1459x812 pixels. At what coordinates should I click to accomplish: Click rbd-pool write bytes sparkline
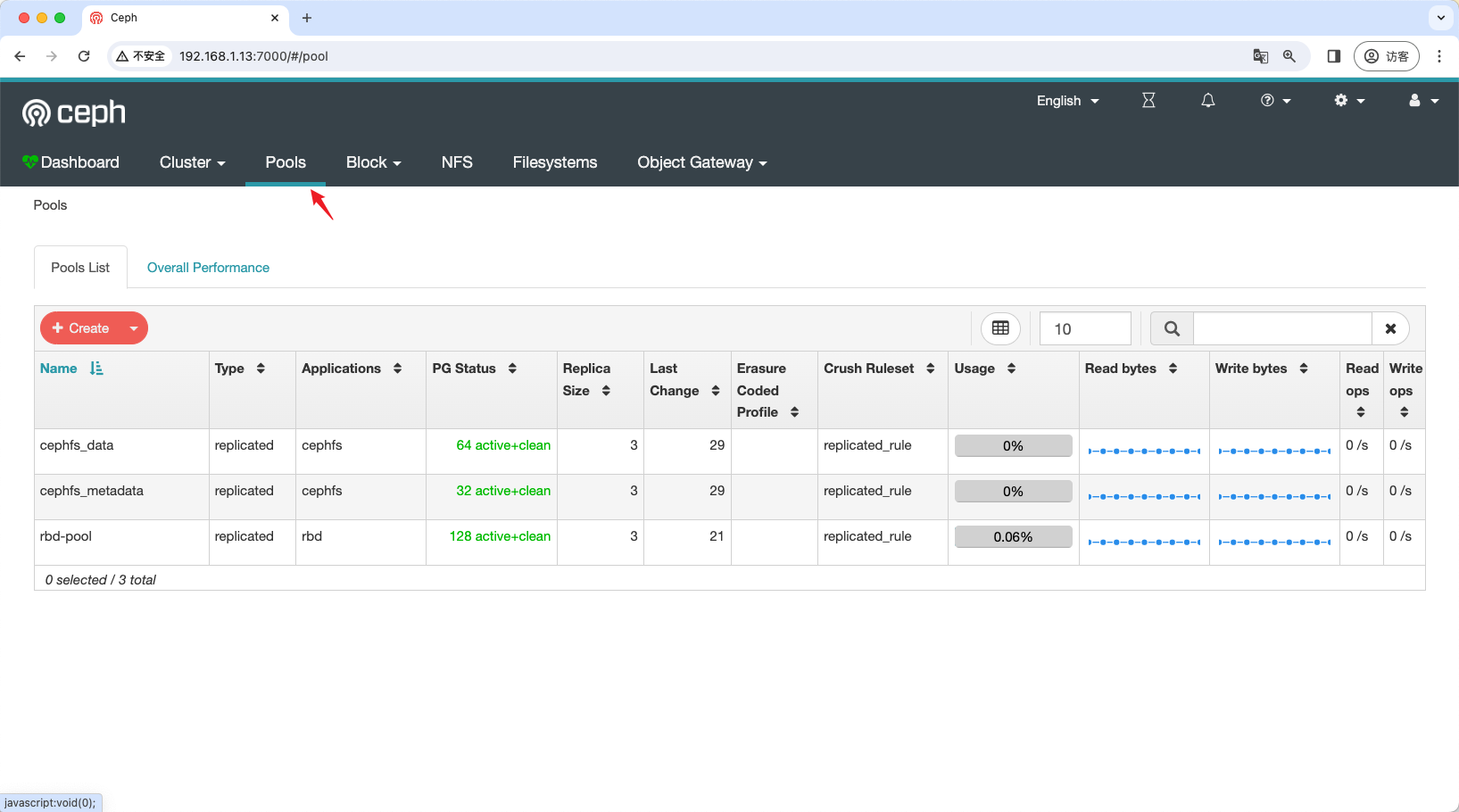click(x=1274, y=543)
